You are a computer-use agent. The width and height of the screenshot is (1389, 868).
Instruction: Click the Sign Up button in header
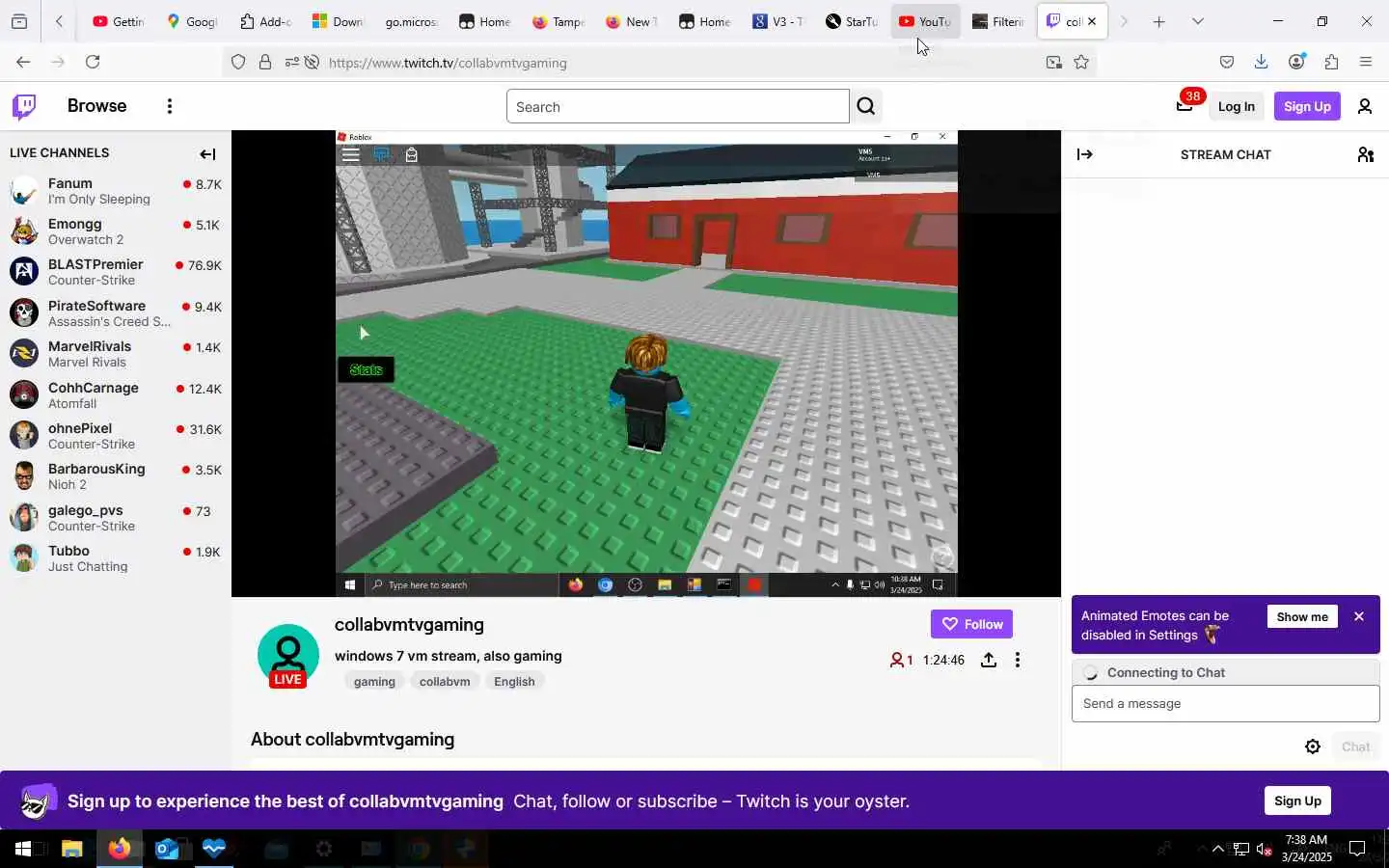point(1307,106)
